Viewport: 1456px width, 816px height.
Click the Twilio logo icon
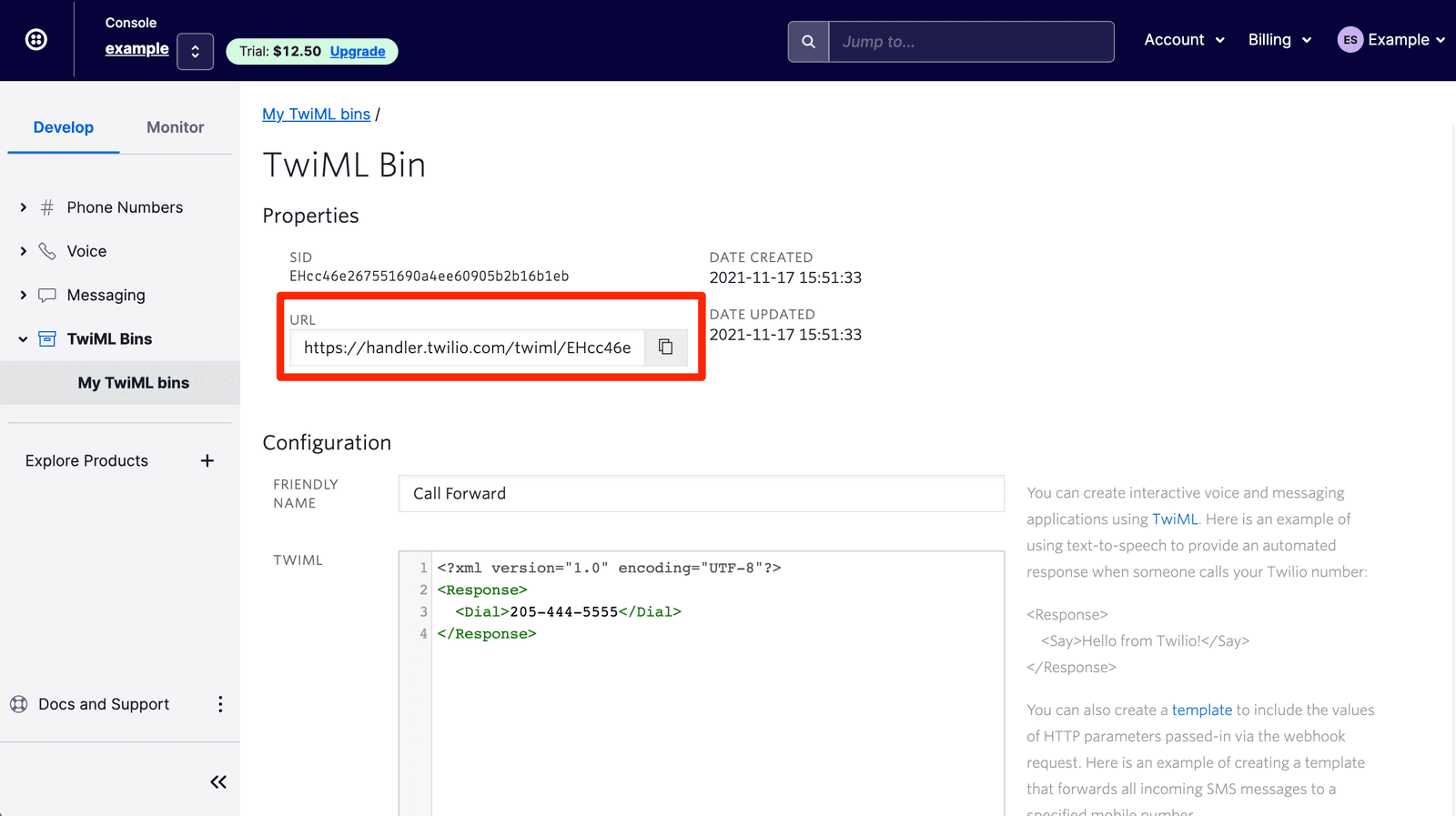pyautogui.click(x=36, y=39)
